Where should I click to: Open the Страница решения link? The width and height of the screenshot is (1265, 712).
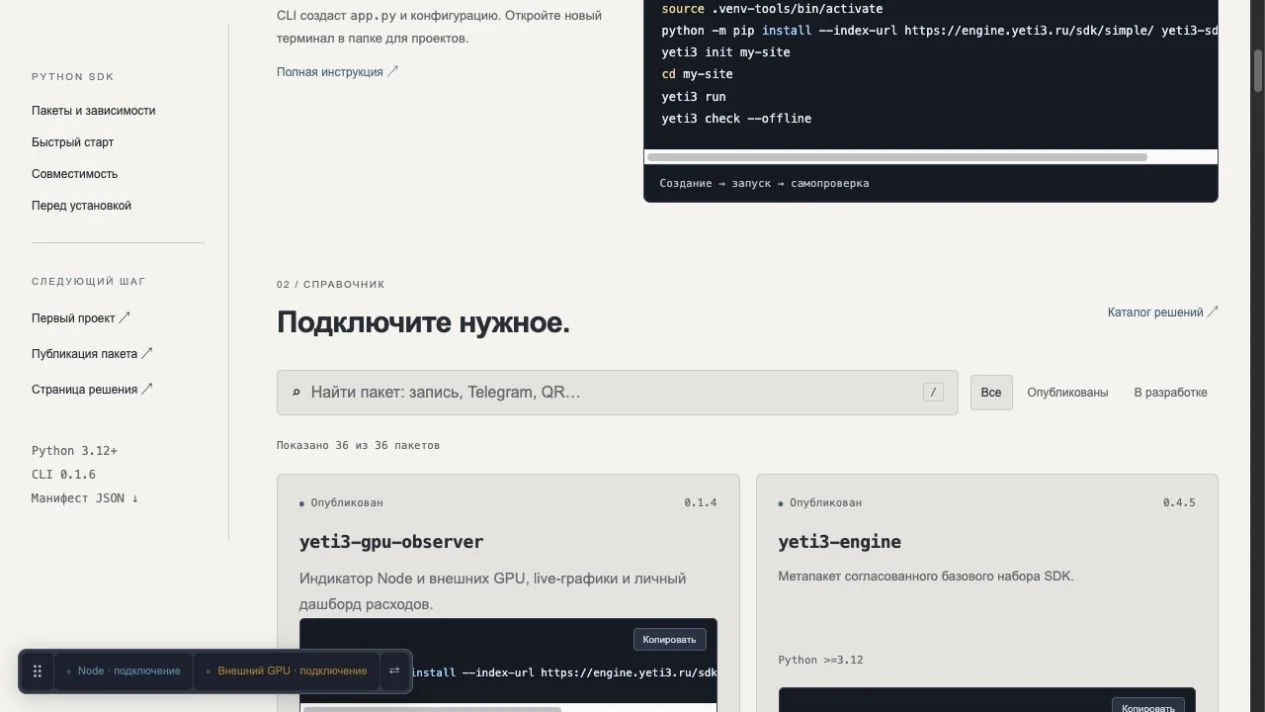(92, 390)
